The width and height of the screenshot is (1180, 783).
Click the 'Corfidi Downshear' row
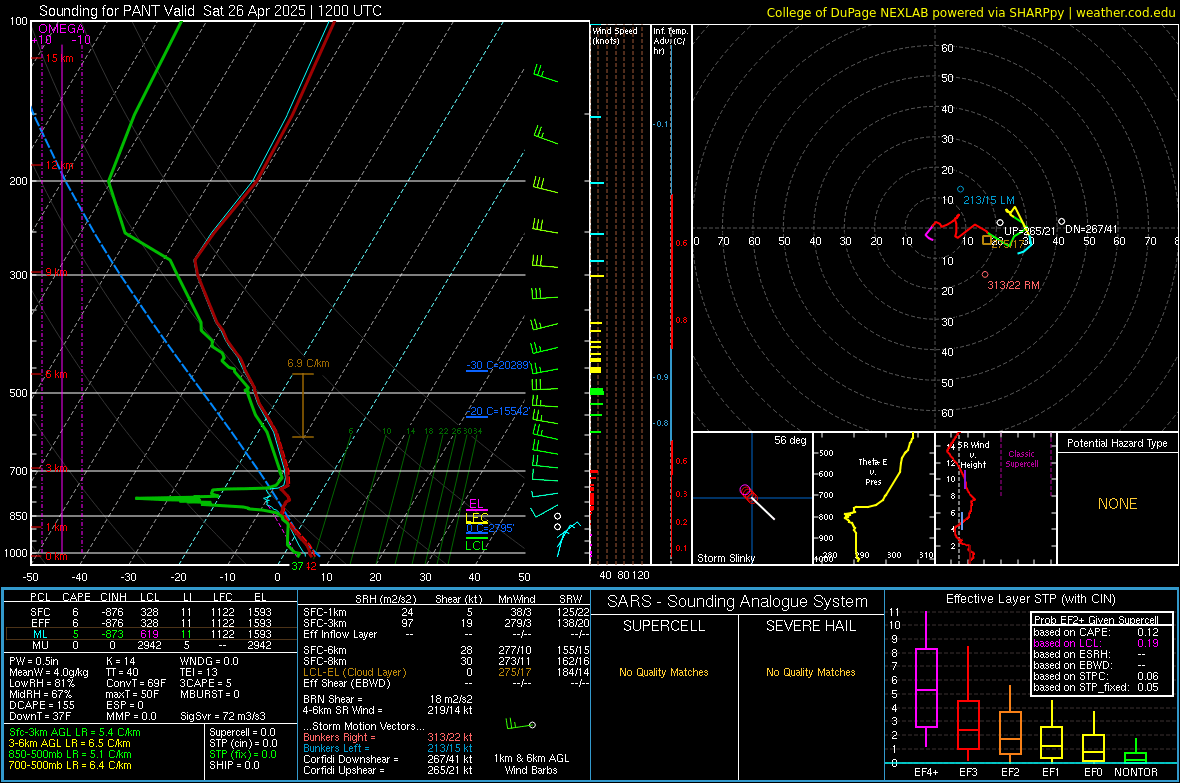click(x=388, y=759)
